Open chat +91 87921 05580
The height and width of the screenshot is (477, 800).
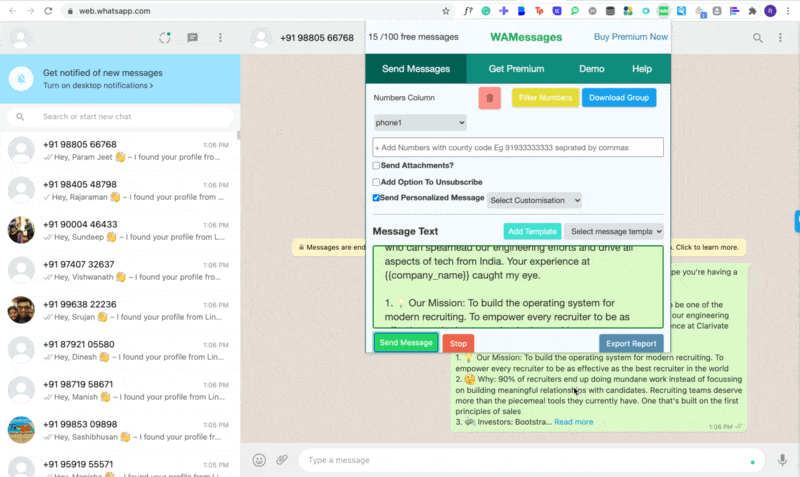(x=120, y=350)
